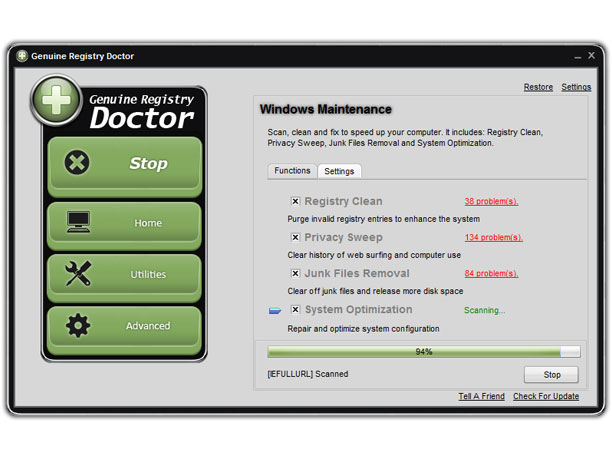This screenshot has height=459, width=612.
Task: Disable the Junk Files Removal checkbox
Action: click(x=295, y=274)
